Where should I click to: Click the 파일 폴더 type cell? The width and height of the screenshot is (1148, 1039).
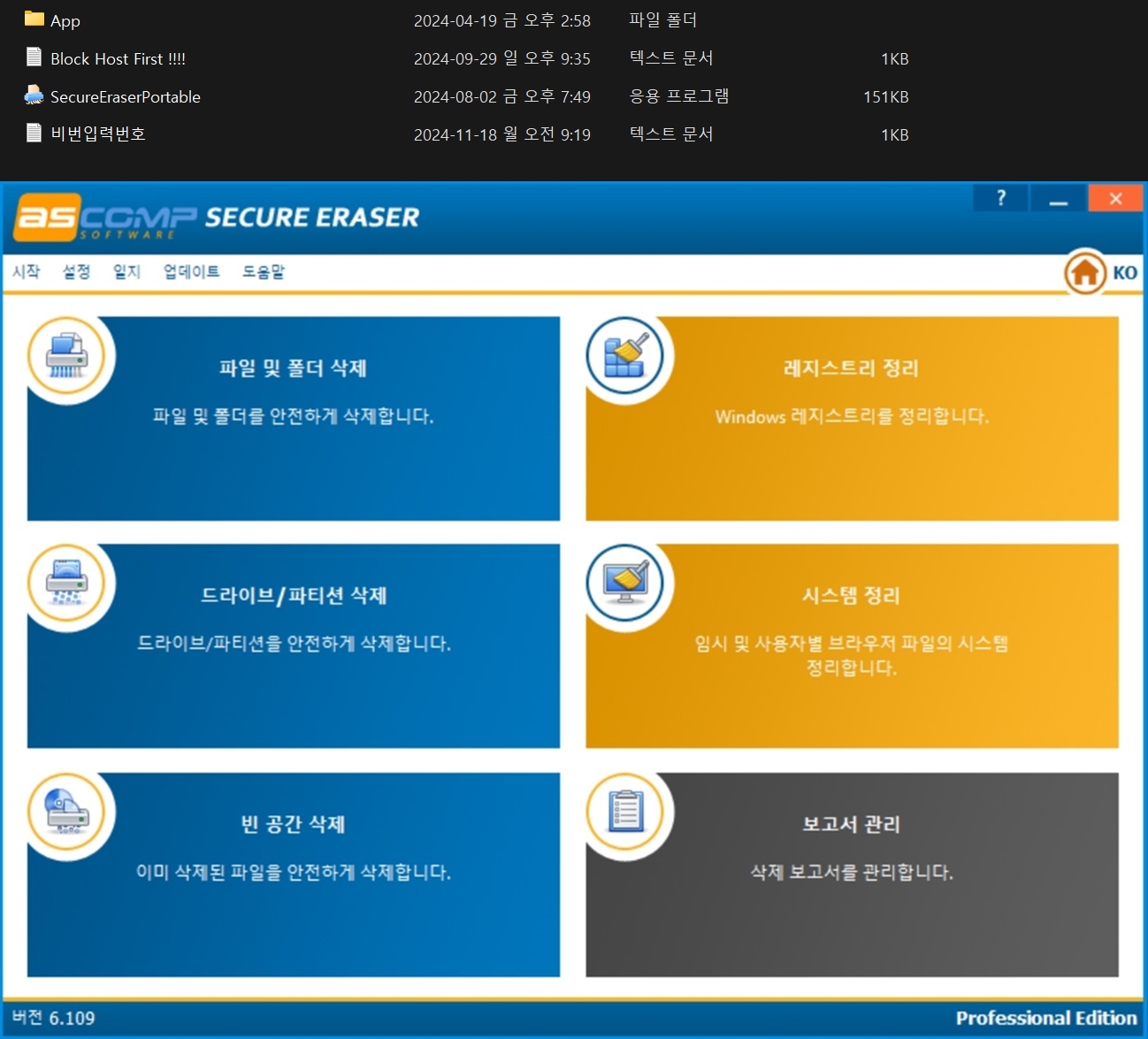tap(663, 19)
